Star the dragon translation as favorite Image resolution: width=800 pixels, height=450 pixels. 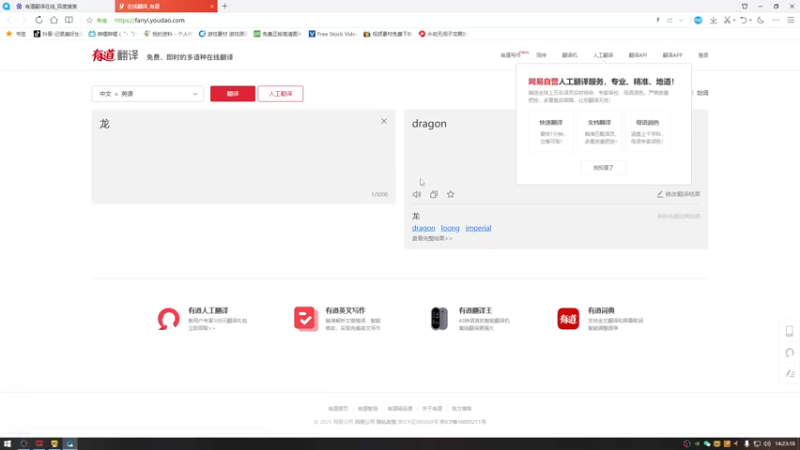coord(451,194)
